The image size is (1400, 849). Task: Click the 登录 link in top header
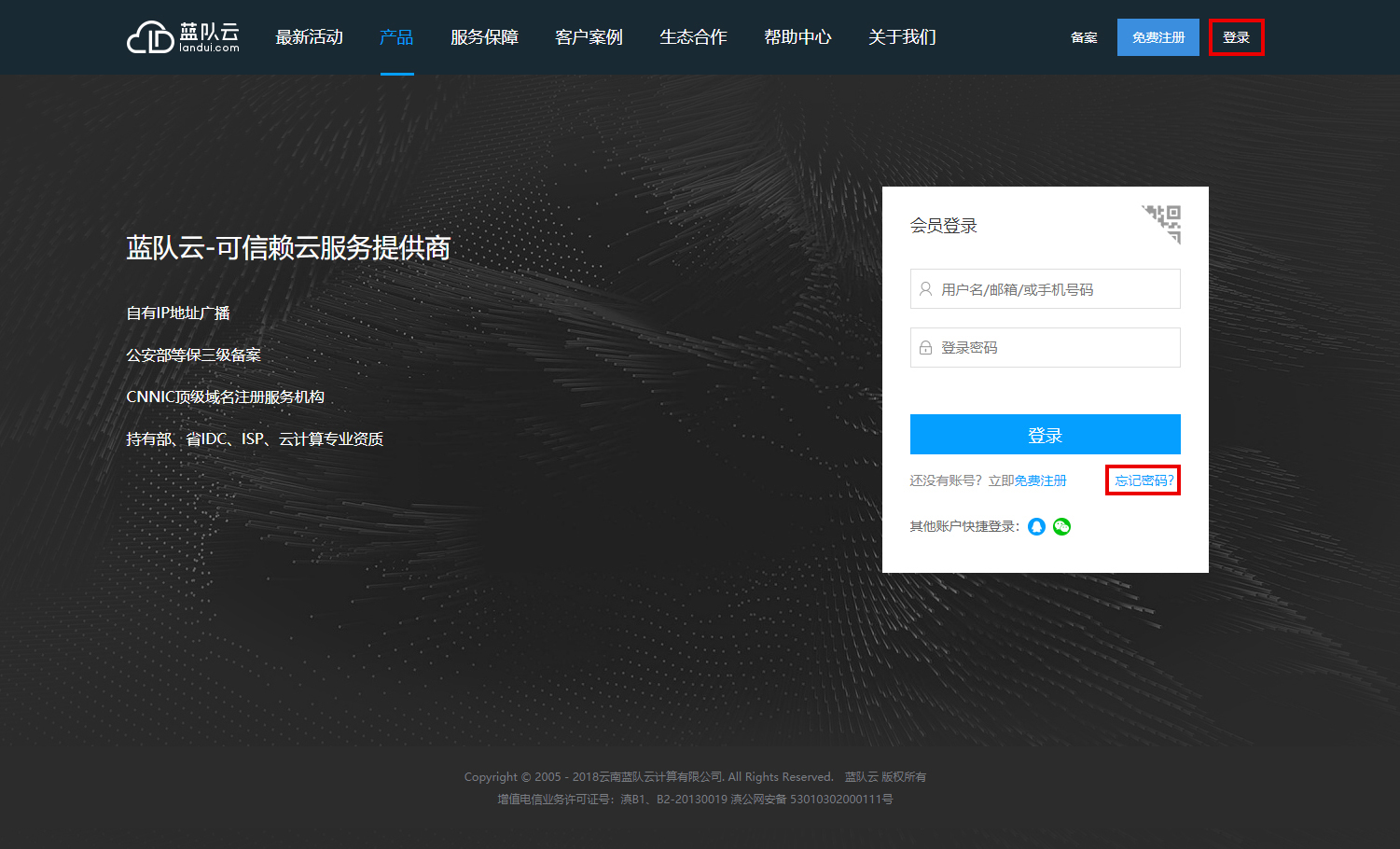(x=1237, y=37)
